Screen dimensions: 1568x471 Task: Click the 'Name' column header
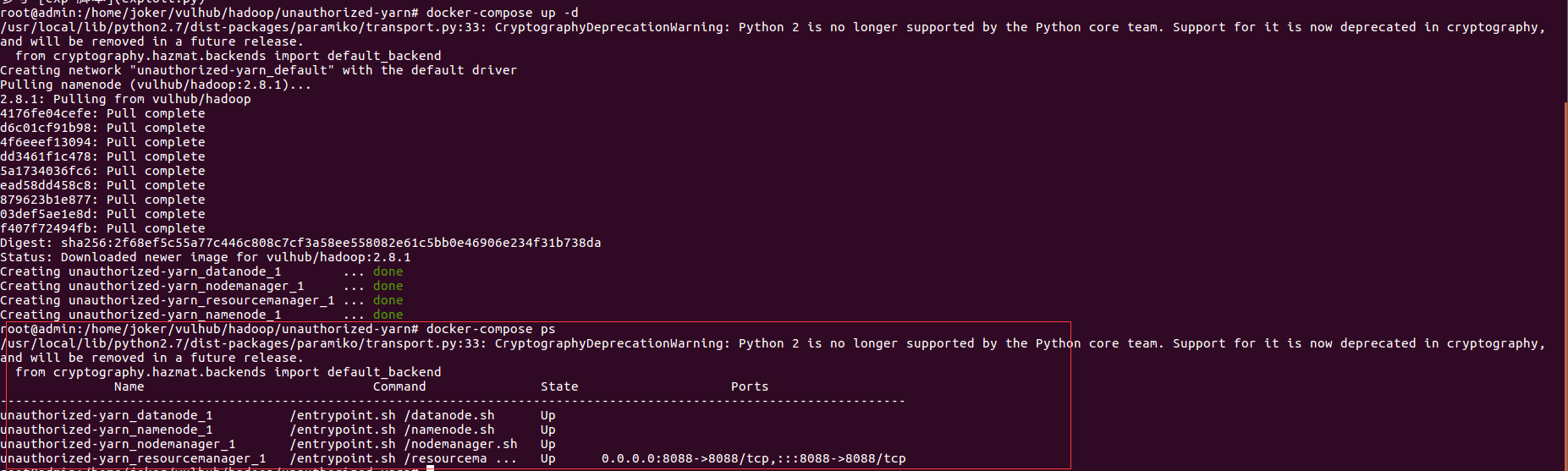click(x=129, y=386)
